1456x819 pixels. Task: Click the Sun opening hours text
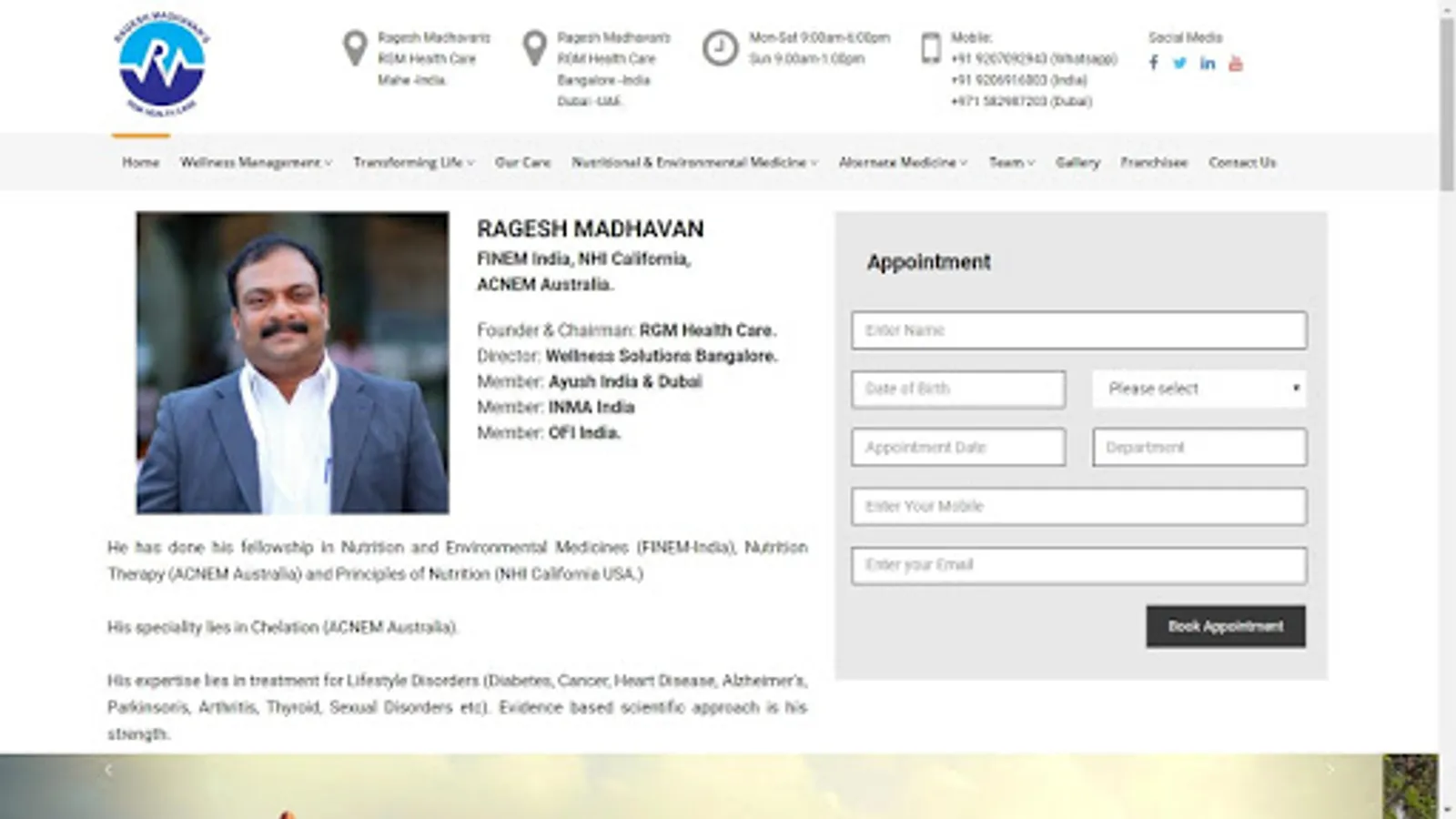point(806,58)
